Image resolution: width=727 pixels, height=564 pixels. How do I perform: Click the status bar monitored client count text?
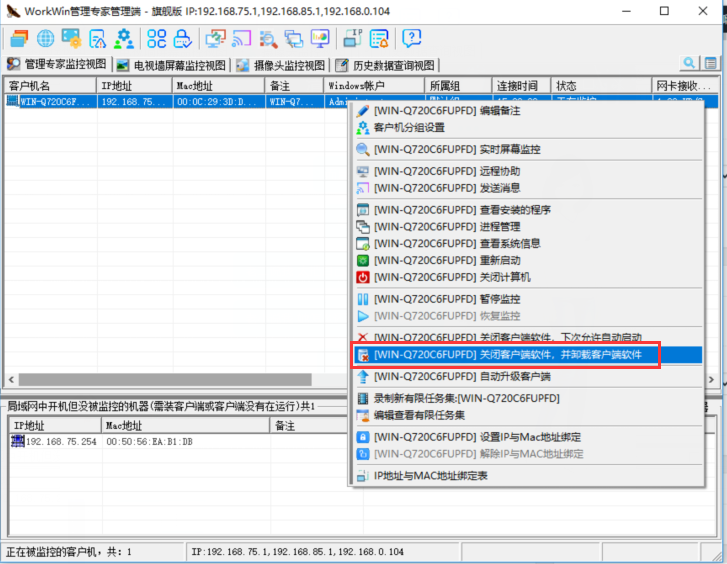pos(69,552)
